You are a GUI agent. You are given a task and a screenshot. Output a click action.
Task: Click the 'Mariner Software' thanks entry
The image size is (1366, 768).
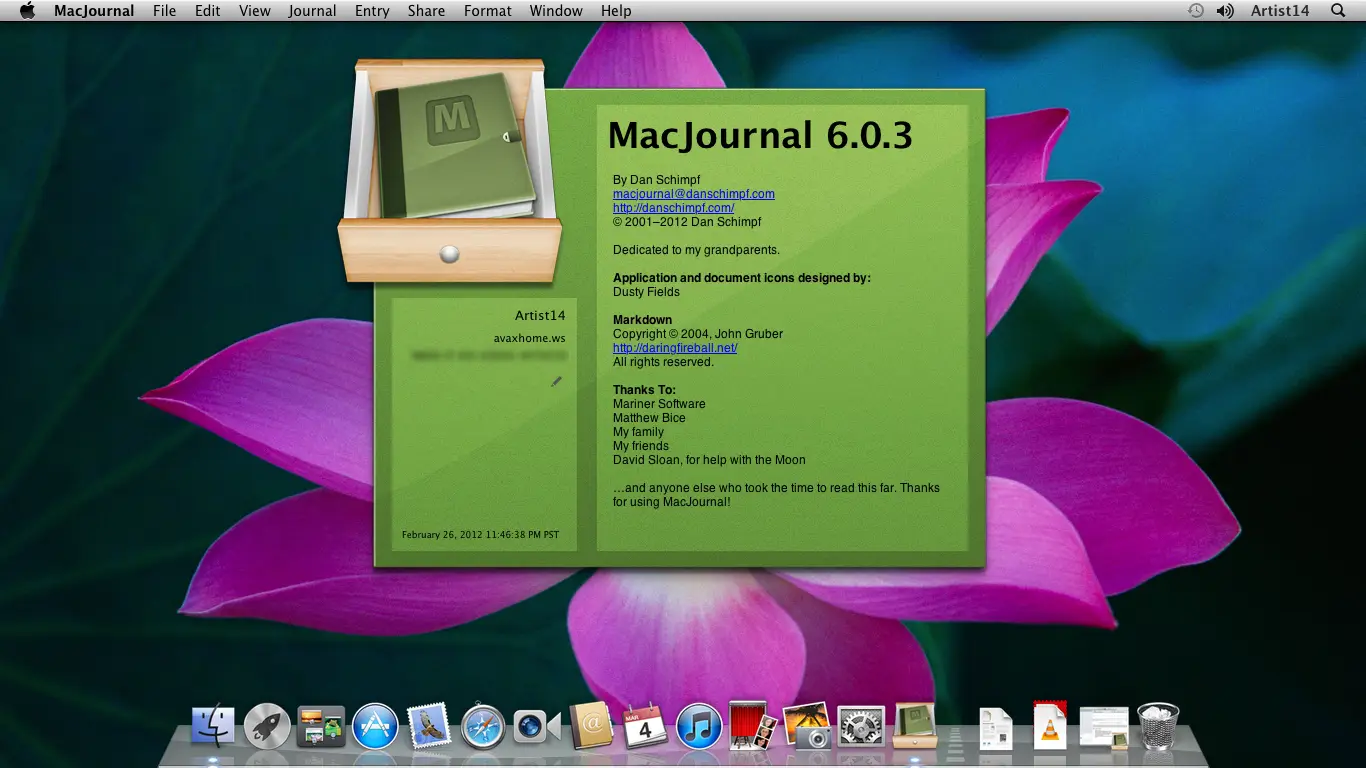coord(659,404)
